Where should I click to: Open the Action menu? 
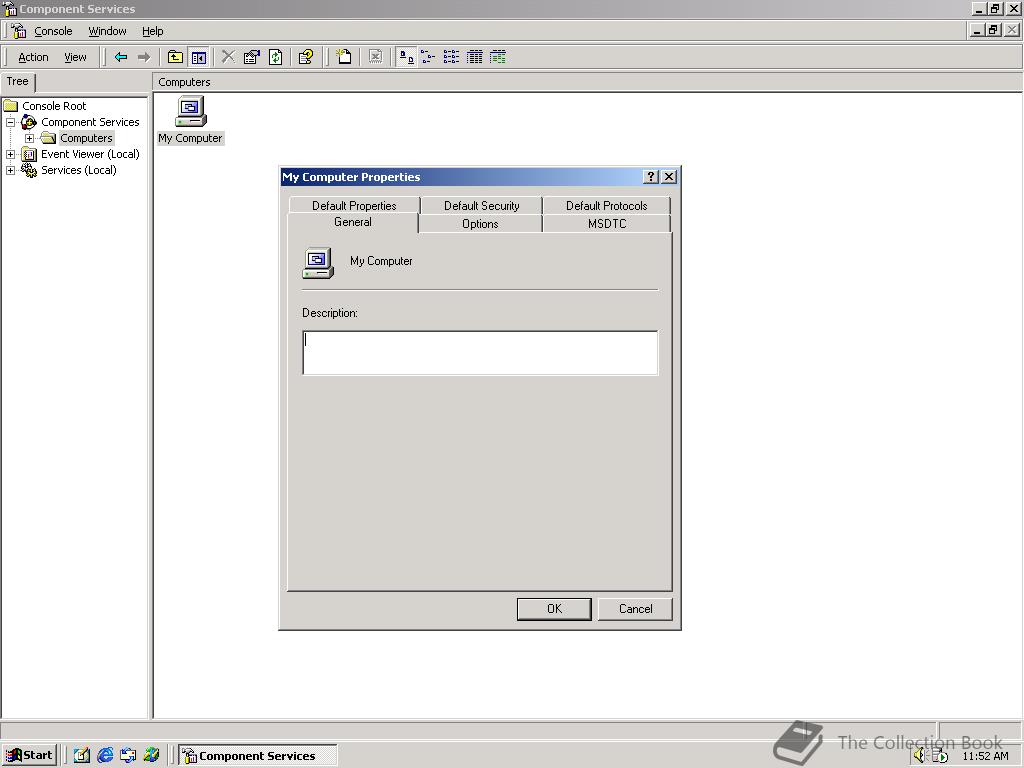(33, 57)
